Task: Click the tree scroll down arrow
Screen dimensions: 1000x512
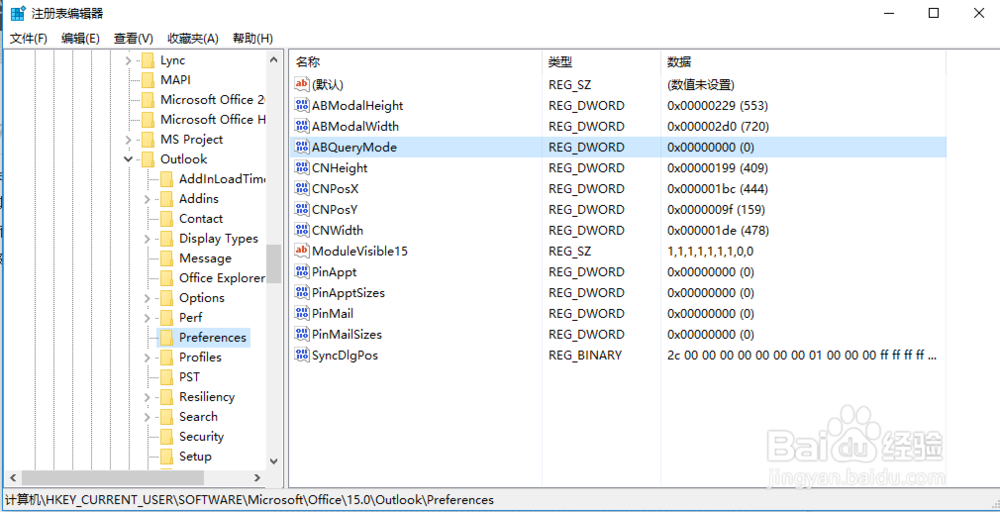Action: click(x=274, y=460)
